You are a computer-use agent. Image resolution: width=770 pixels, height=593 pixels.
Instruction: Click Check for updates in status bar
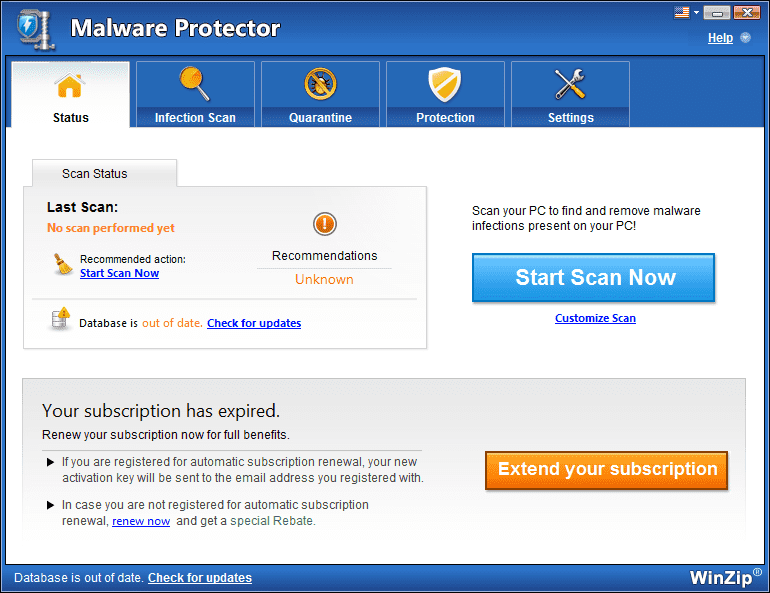[x=200, y=578]
